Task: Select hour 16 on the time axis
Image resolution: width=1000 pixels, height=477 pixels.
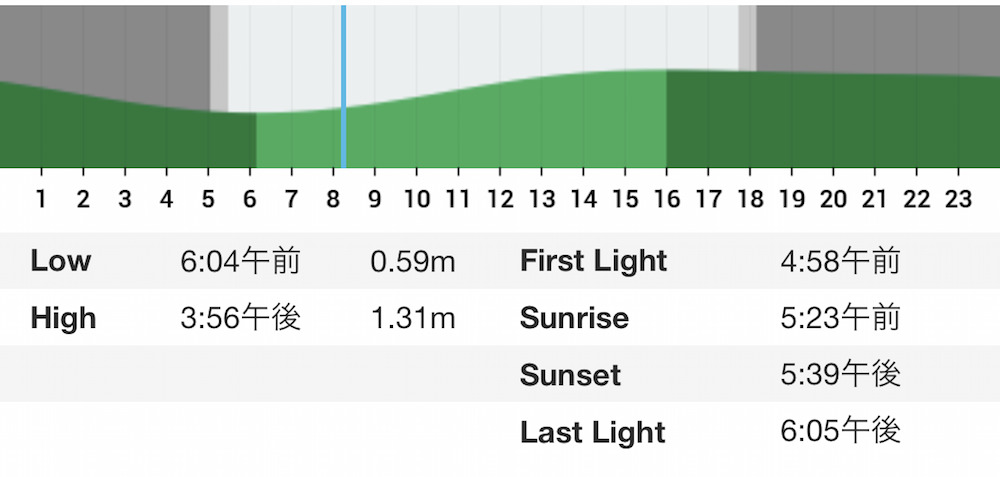Action: [x=666, y=200]
